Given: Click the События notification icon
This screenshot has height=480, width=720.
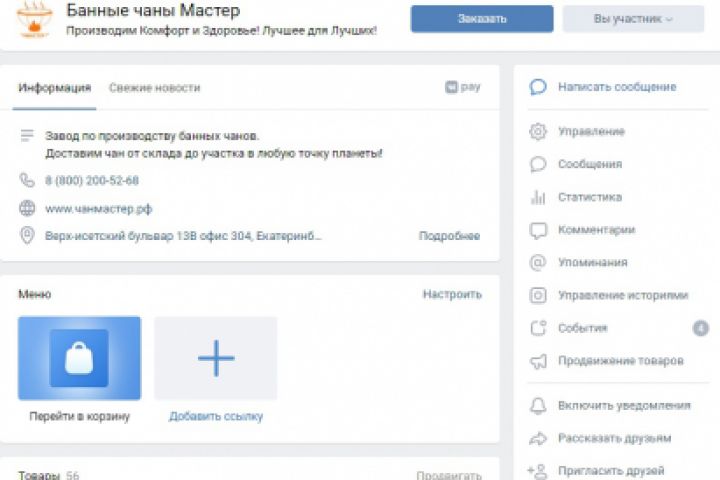Looking at the screenshot, I should 538,328.
